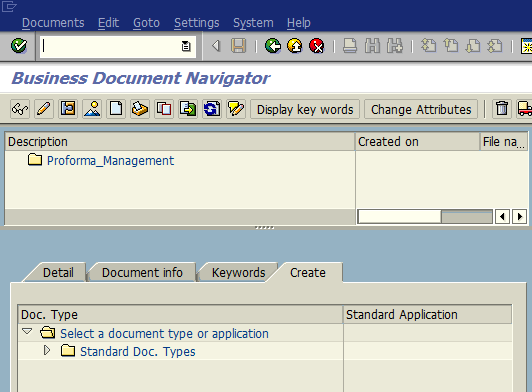Click the Create New Session icon

click(x=527, y=46)
